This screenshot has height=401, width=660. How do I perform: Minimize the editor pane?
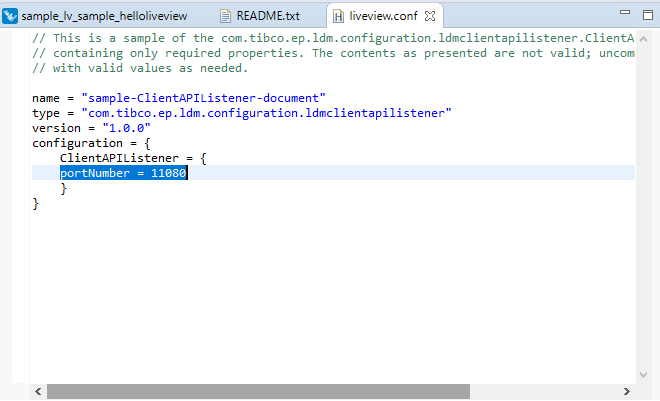tap(625, 13)
